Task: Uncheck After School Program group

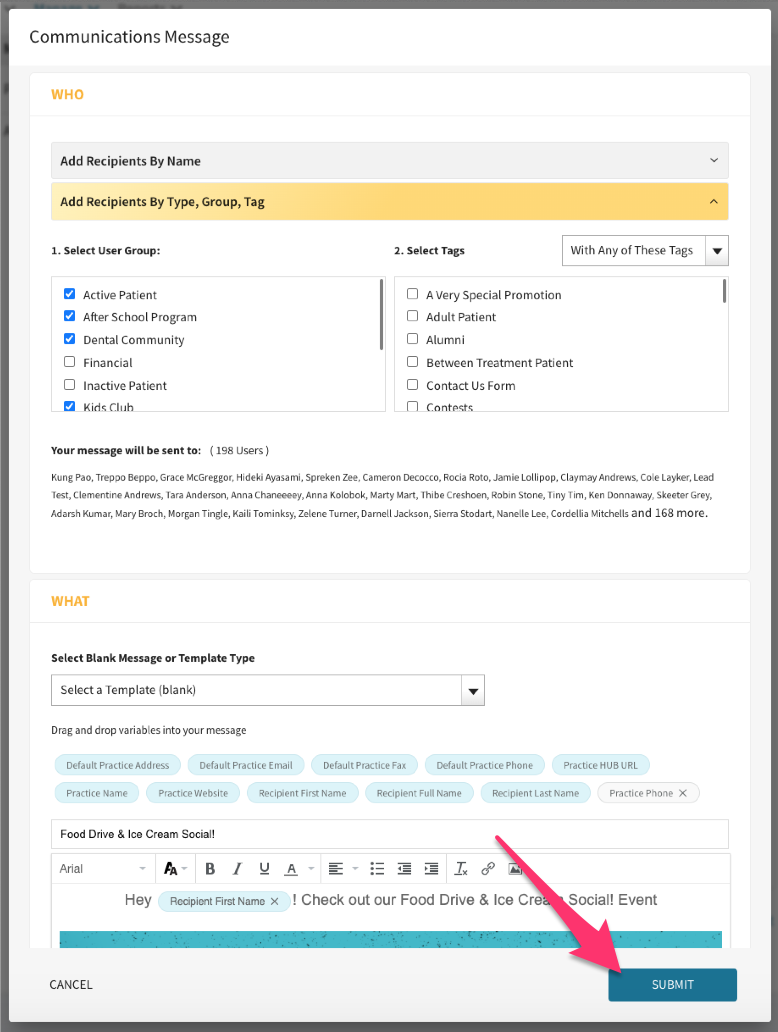Action: (x=69, y=316)
